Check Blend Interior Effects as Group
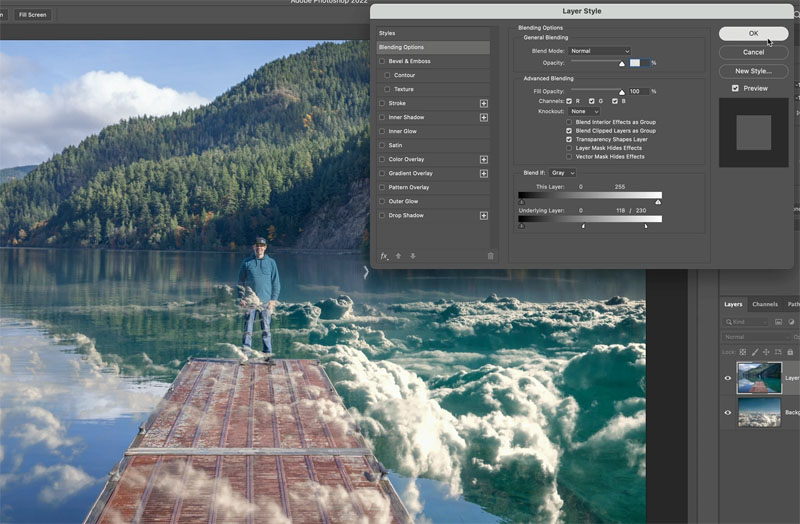 pos(569,122)
